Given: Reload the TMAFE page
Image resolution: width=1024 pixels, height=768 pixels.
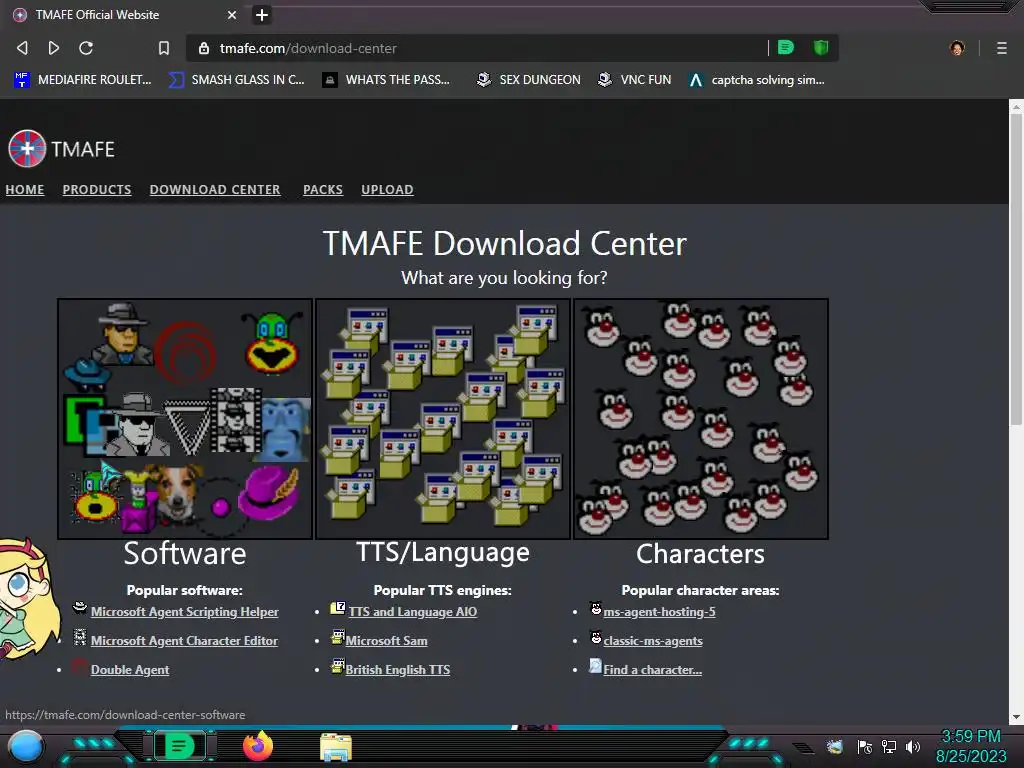Looking at the screenshot, I should pos(86,48).
